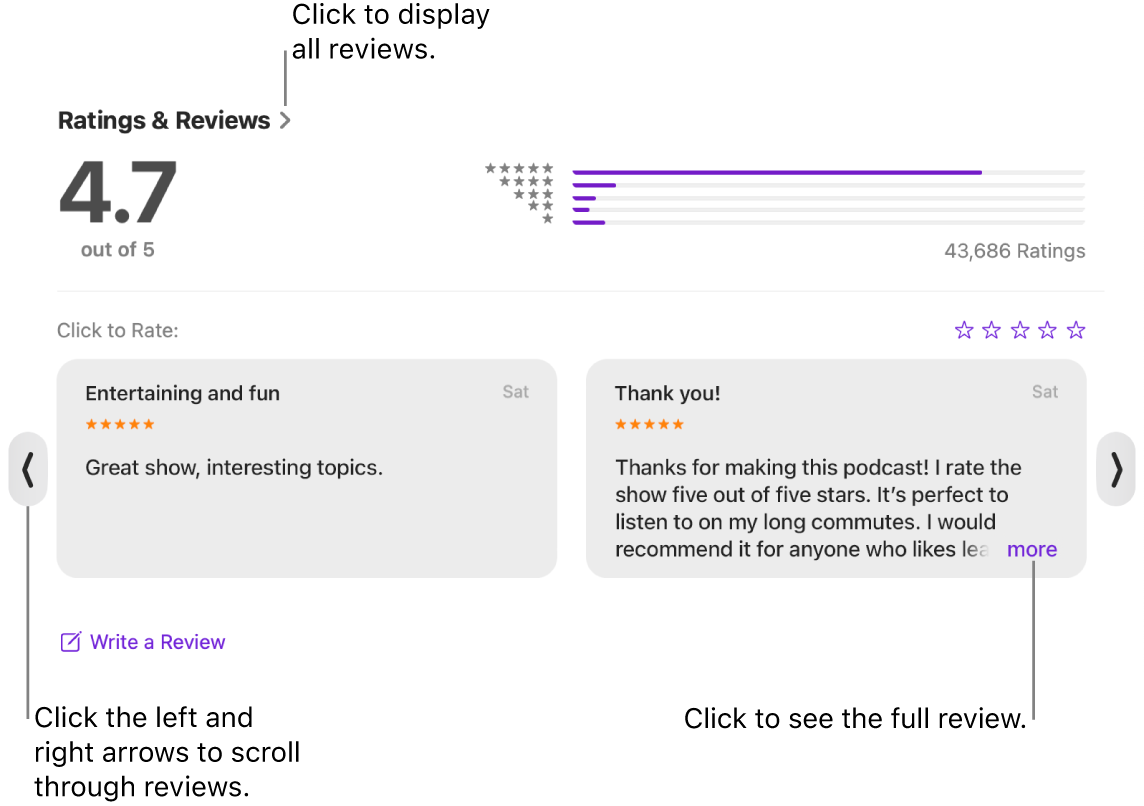
Task: Show next reviews with right chevron
Action: [1117, 469]
